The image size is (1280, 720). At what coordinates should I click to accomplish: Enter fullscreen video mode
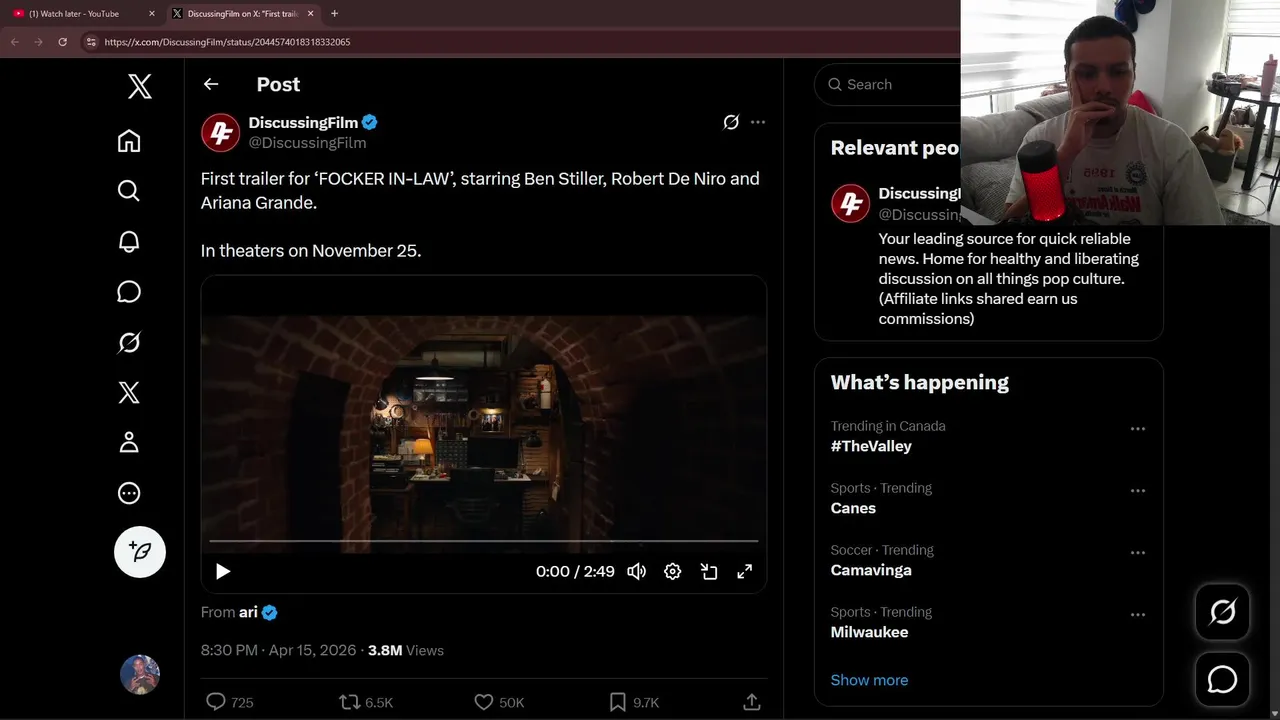745,571
